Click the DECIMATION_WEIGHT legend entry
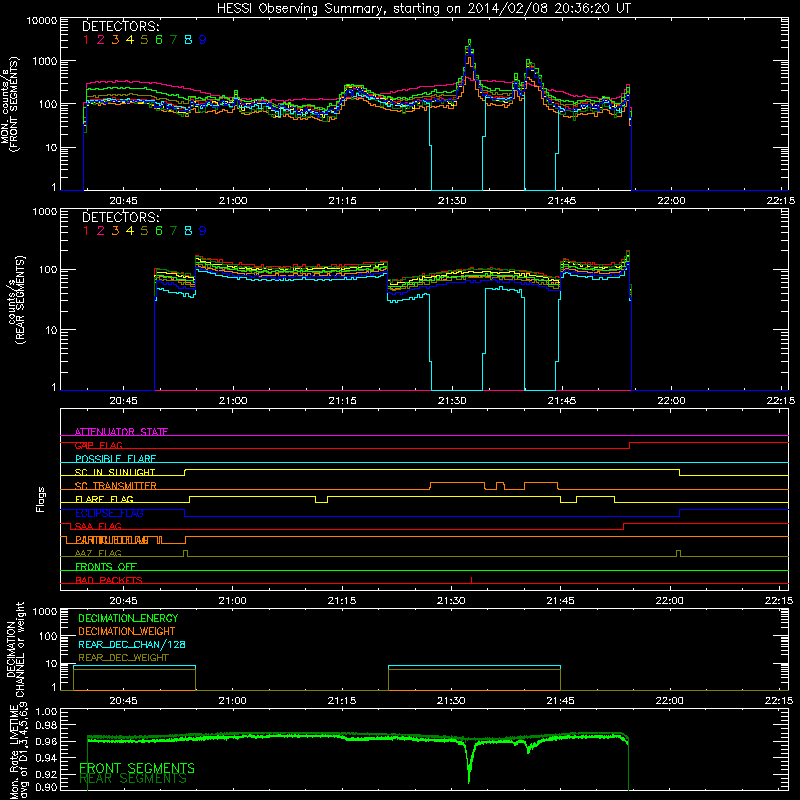The image size is (800, 800). click(x=127, y=632)
